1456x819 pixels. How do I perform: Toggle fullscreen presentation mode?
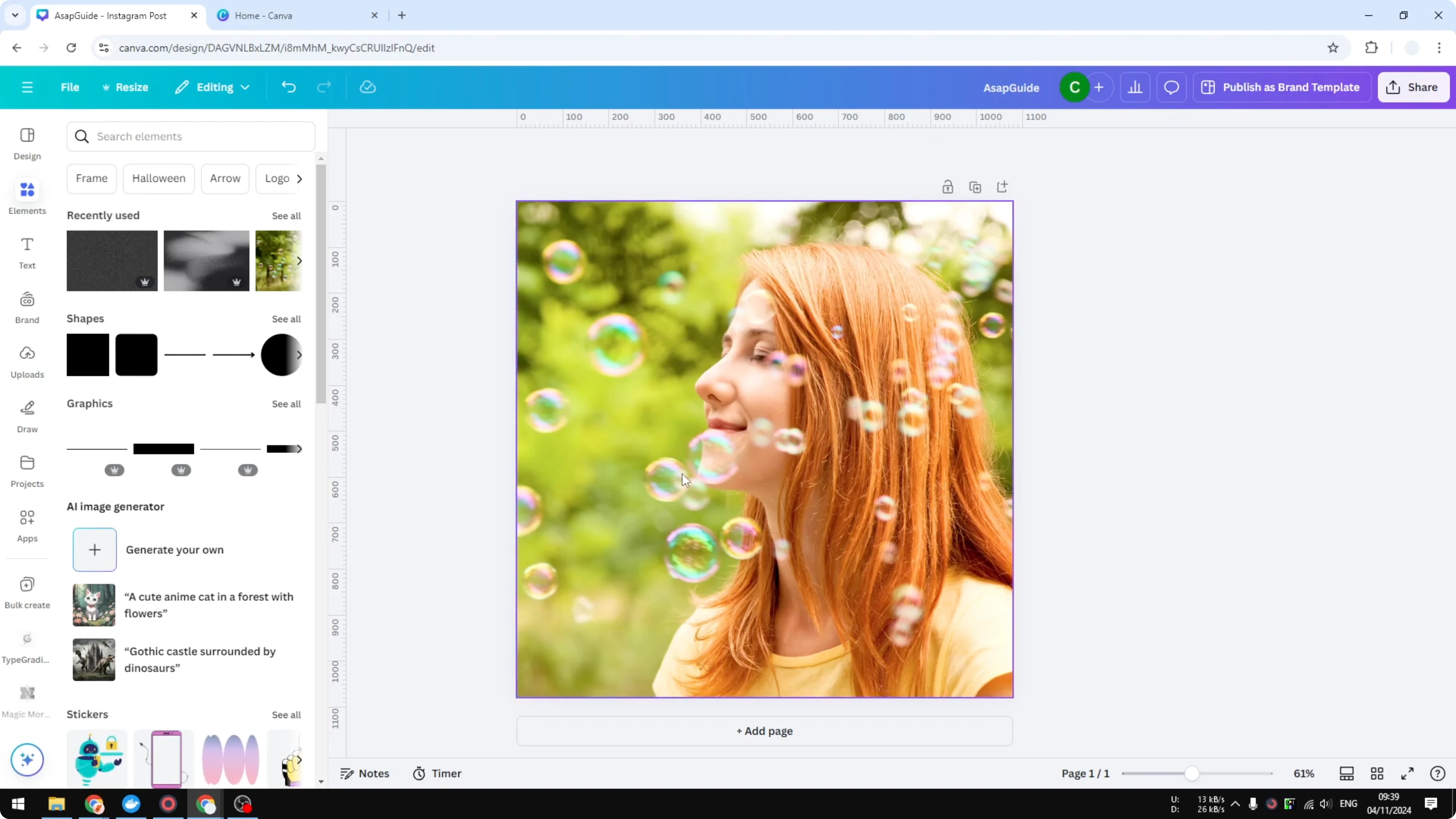coord(1407,773)
